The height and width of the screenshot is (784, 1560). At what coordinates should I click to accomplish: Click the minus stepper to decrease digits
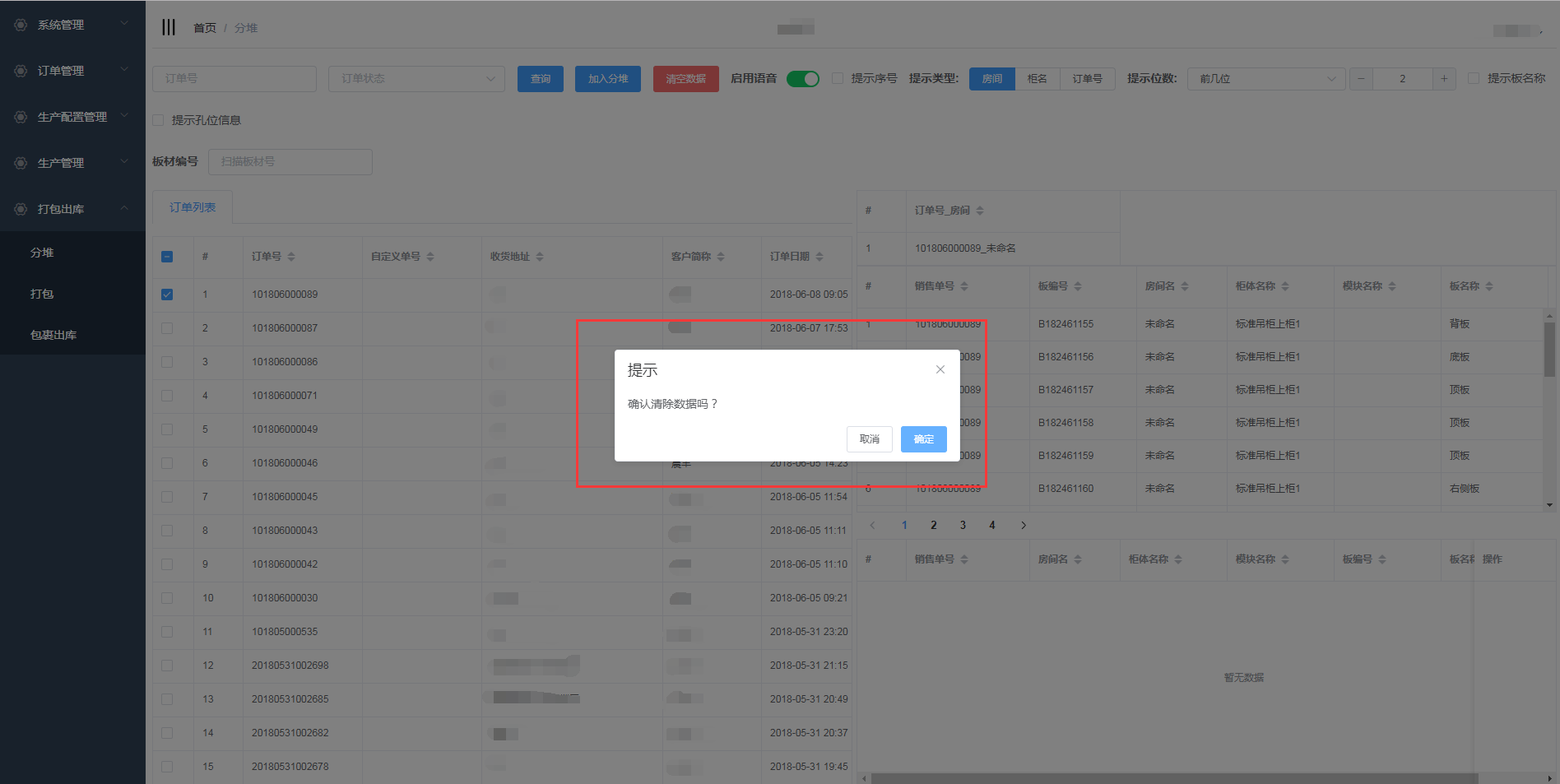tap(1361, 79)
